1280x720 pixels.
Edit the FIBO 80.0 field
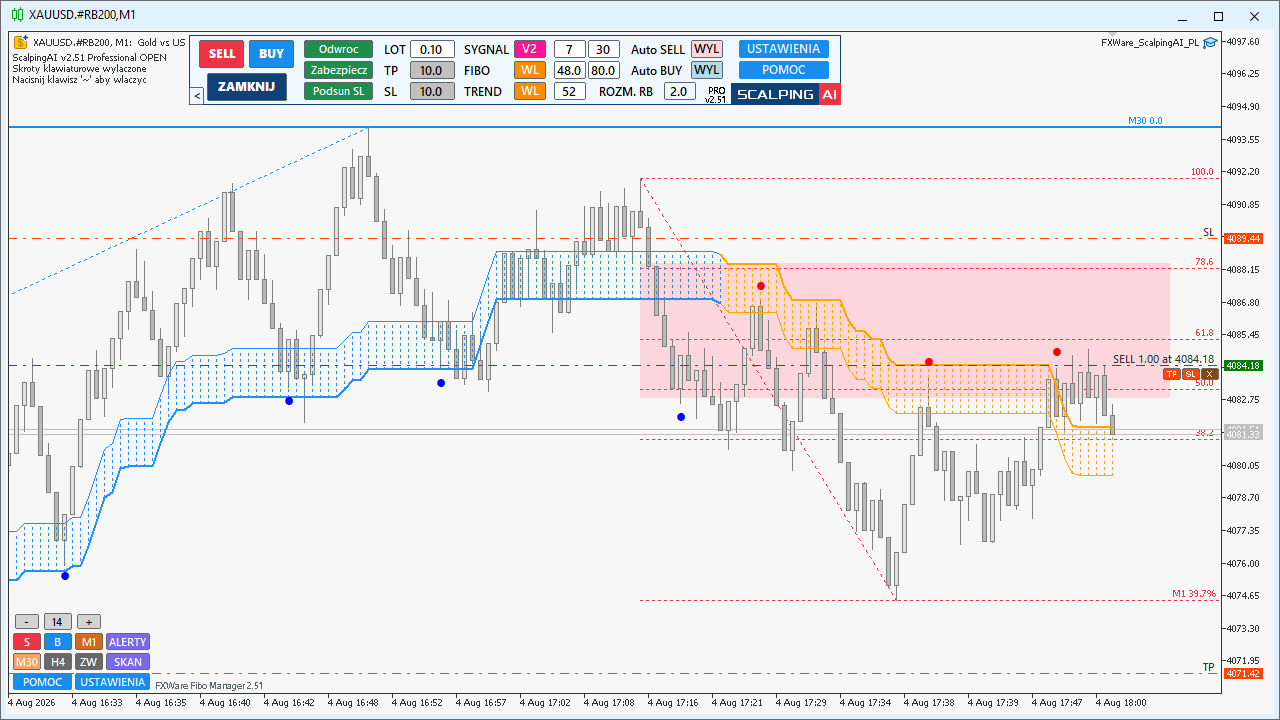[x=604, y=70]
